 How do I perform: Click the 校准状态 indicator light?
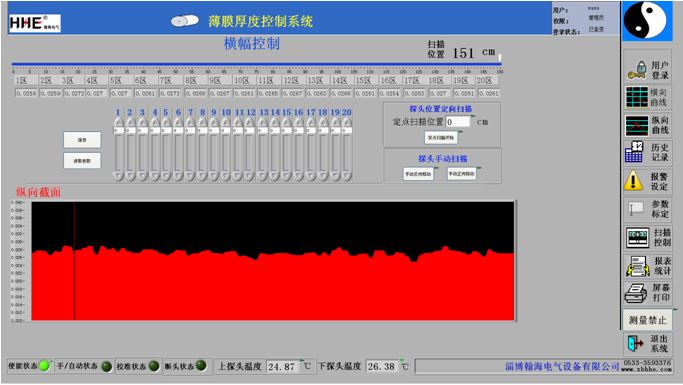click(x=153, y=366)
